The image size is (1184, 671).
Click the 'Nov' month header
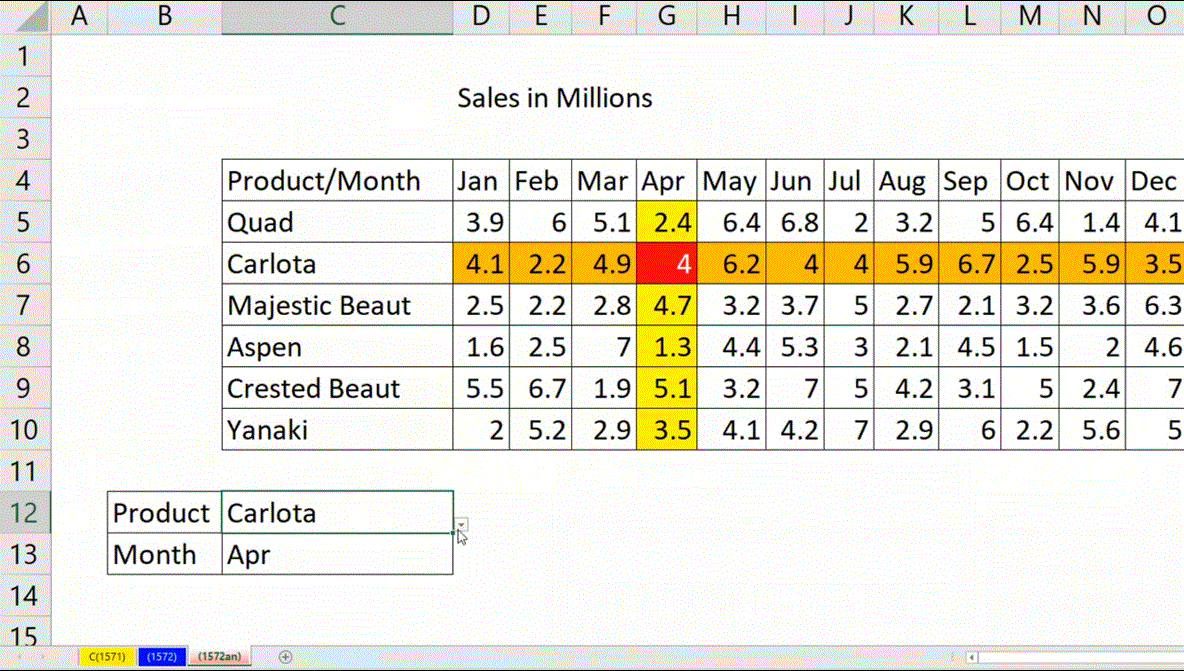click(1092, 180)
